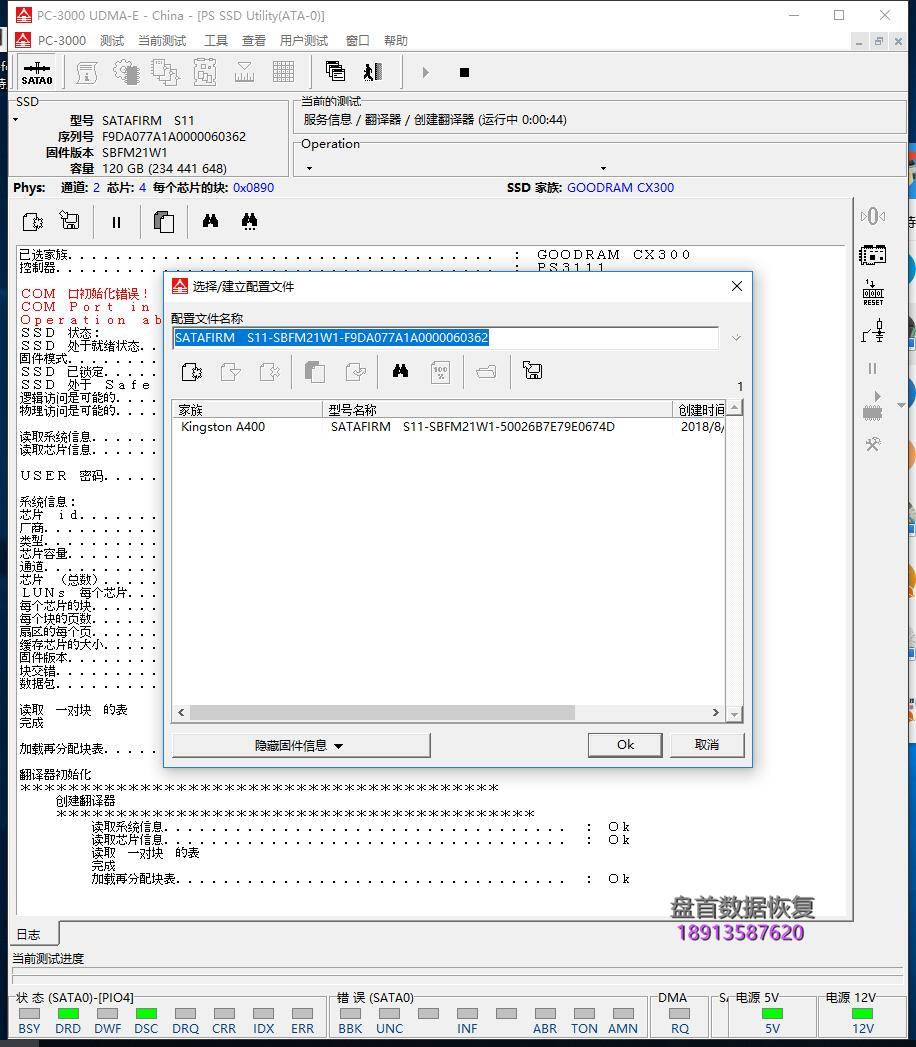Click the binoculars search icon in dialog toolbar
Image resolution: width=916 pixels, height=1047 pixels.
[x=400, y=371]
